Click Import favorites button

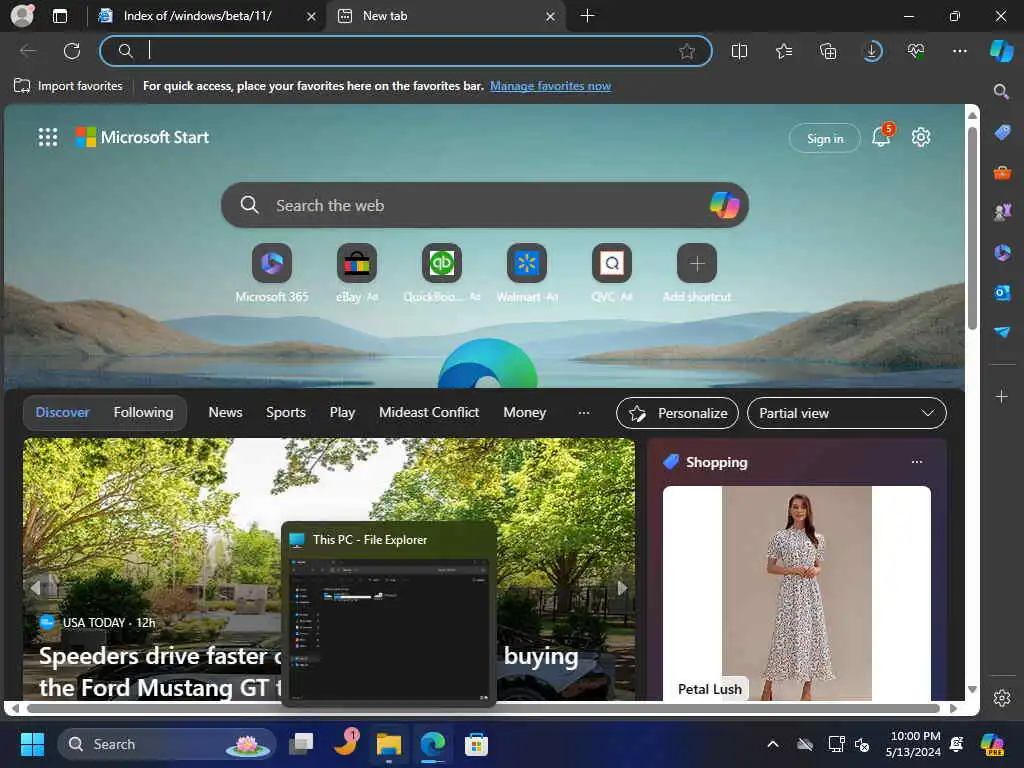click(68, 86)
